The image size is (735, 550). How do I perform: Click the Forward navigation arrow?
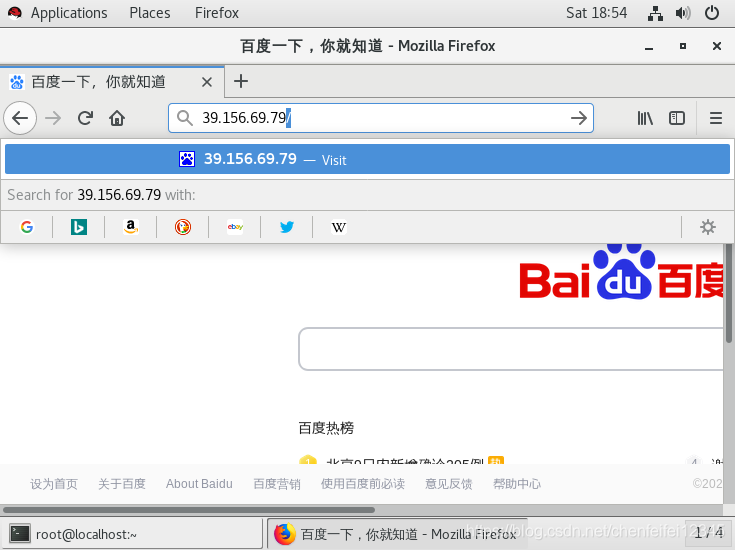(x=53, y=118)
